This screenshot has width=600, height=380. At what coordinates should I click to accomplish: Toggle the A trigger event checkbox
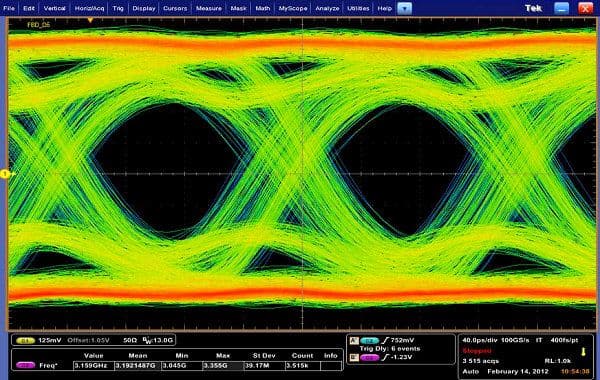354,340
